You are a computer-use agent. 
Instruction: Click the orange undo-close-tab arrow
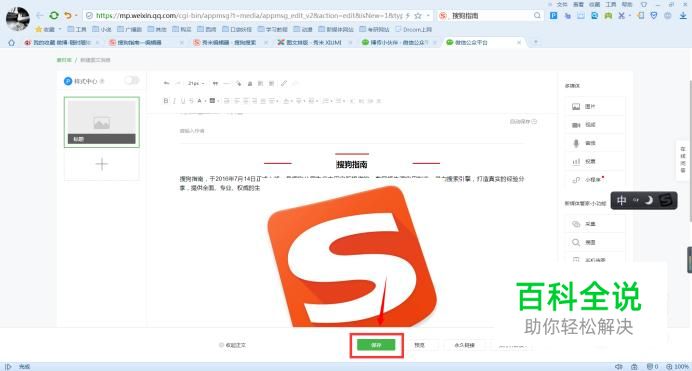68,15
